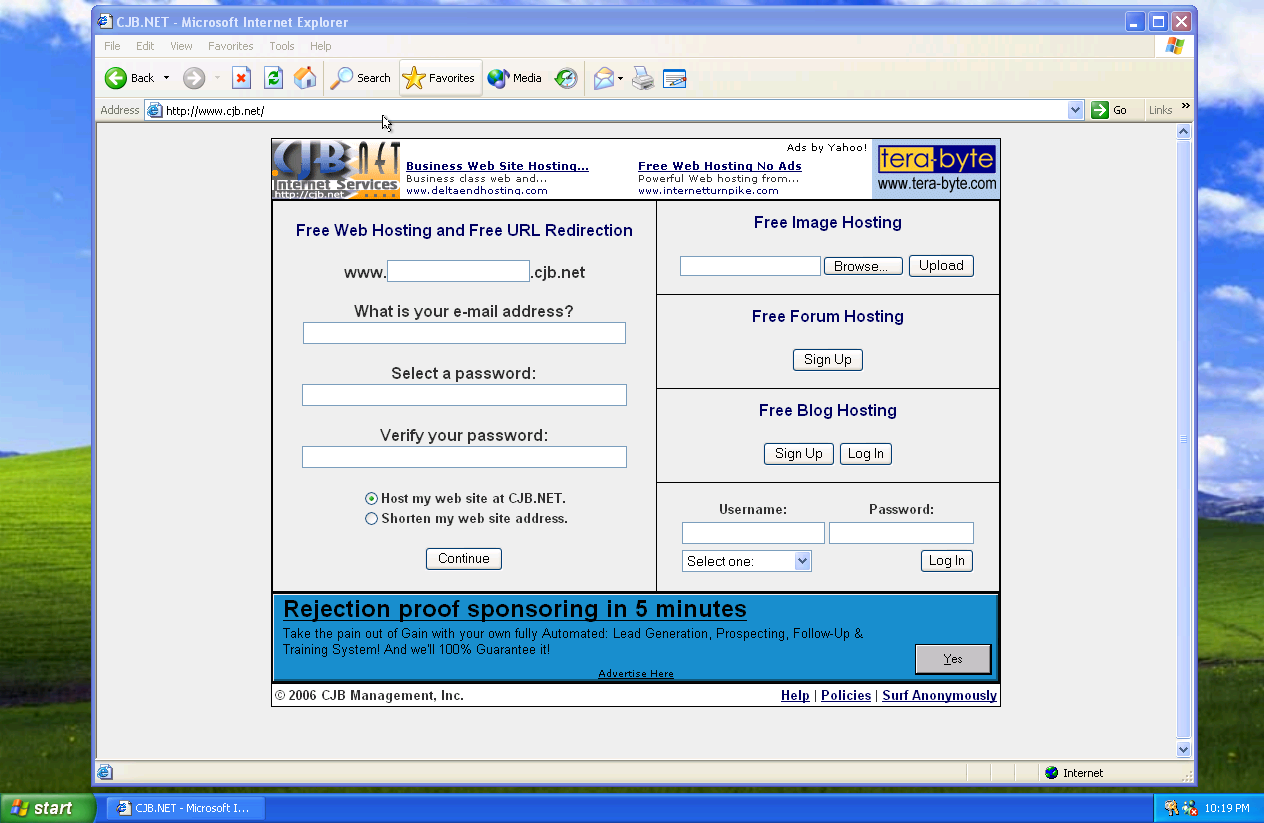
Task: Open Free Web Hosting No Ads link
Action: pos(720,166)
